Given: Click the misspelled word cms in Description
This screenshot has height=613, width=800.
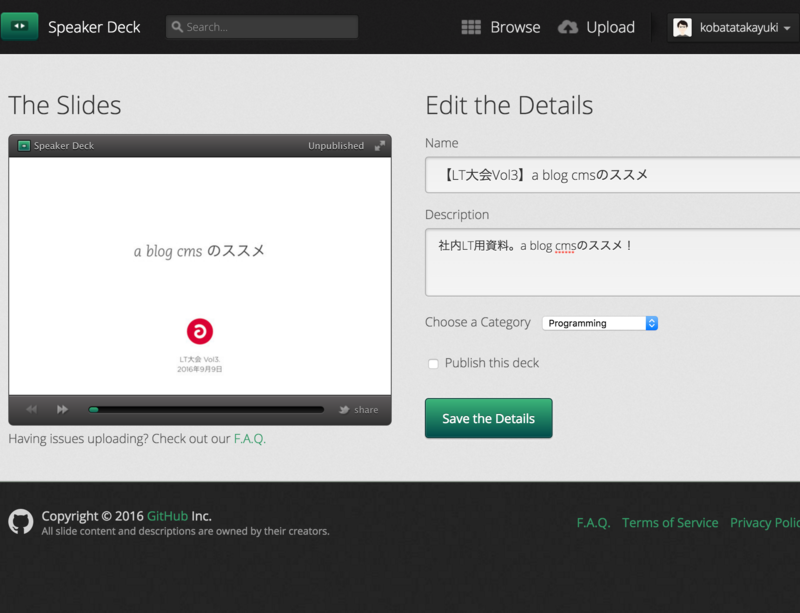Looking at the screenshot, I should [565, 246].
